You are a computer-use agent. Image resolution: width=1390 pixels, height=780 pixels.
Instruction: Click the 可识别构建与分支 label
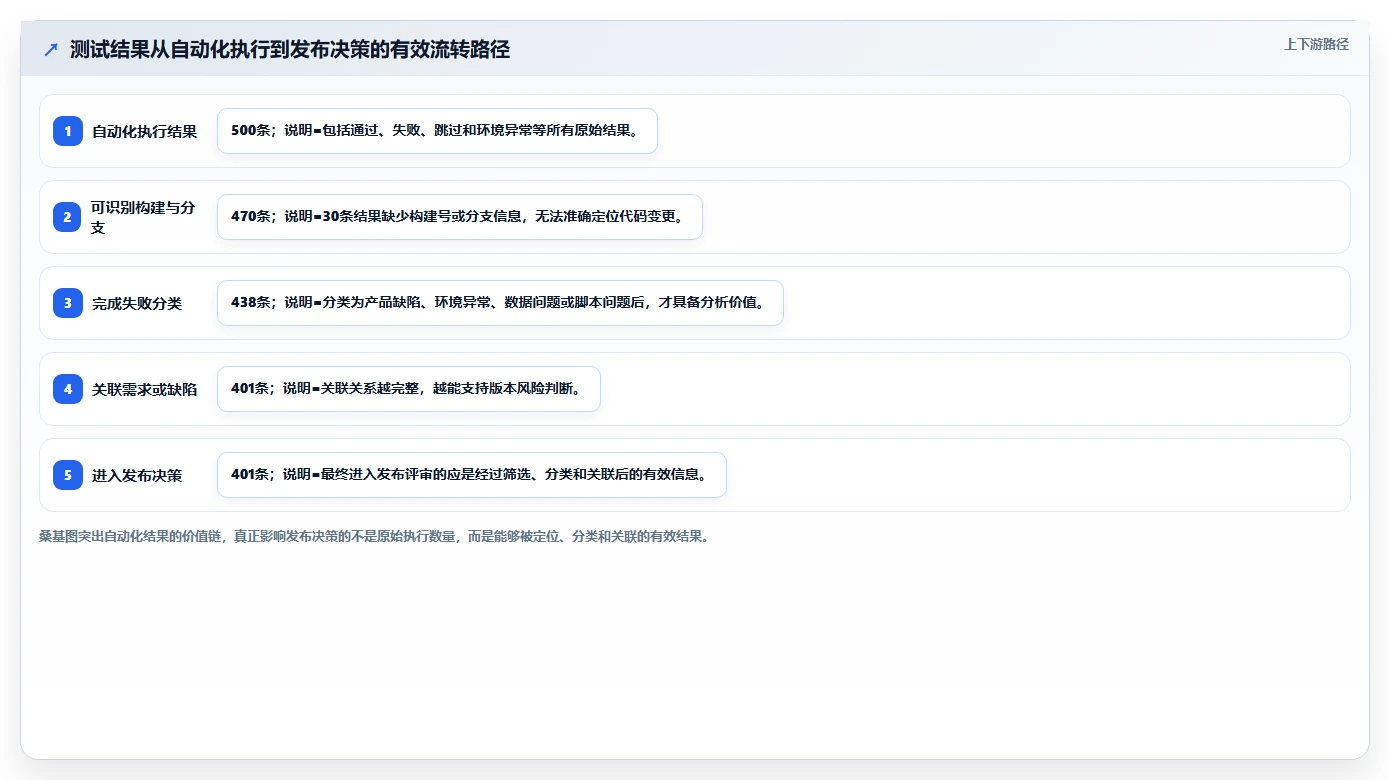pyautogui.click(x=144, y=217)
